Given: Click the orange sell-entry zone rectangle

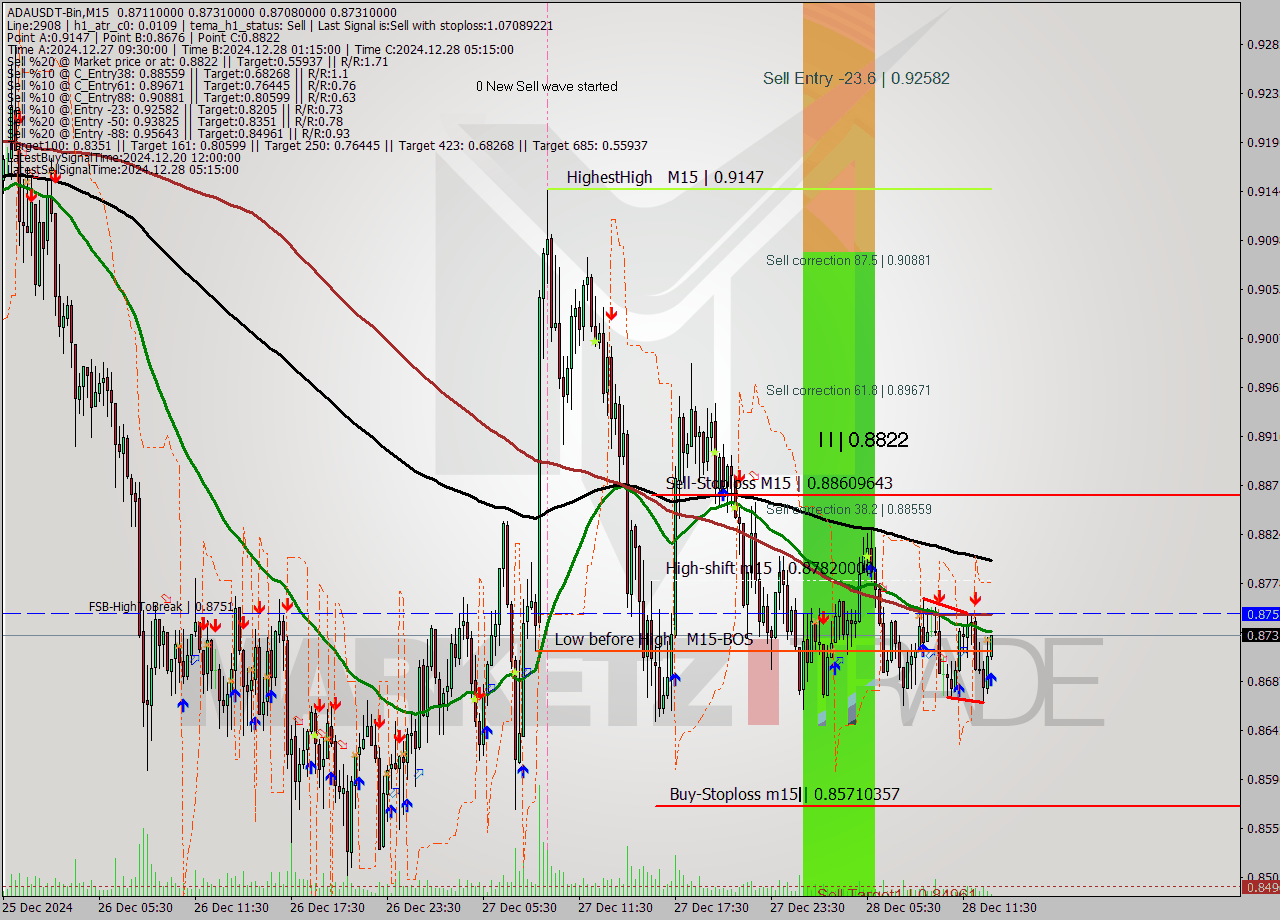Looking at the screenshot, I should click(x=838, y=126).
